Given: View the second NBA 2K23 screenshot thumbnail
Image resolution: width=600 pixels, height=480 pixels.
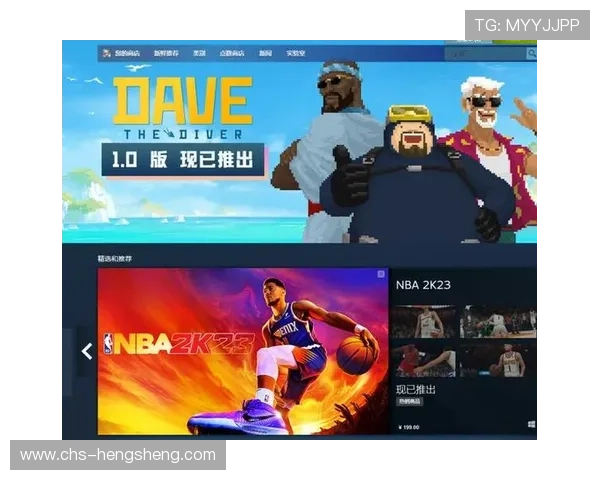Looking at the screenshot, I should coord(498,322).
